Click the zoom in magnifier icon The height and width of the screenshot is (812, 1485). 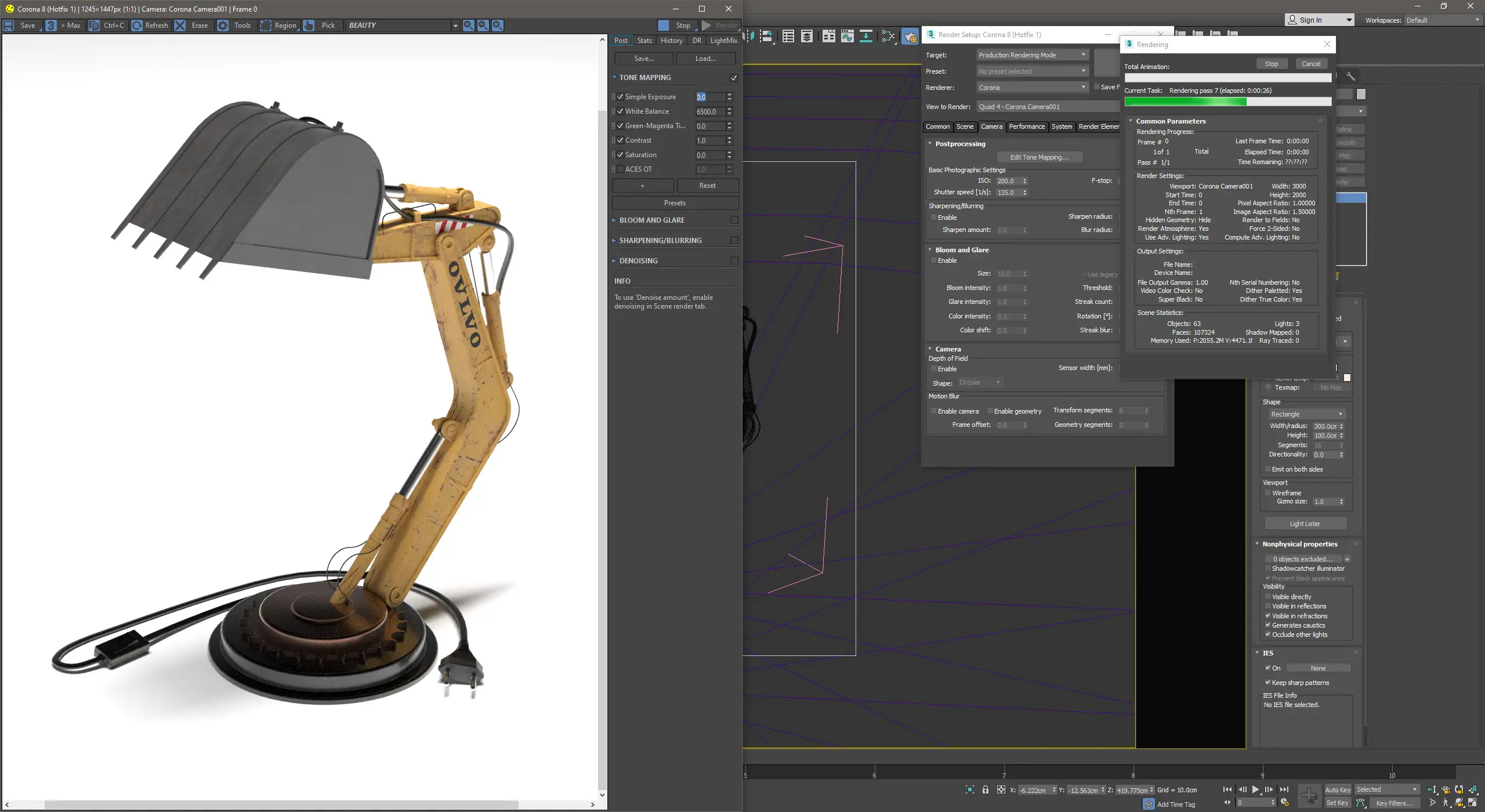pos(468,26)
